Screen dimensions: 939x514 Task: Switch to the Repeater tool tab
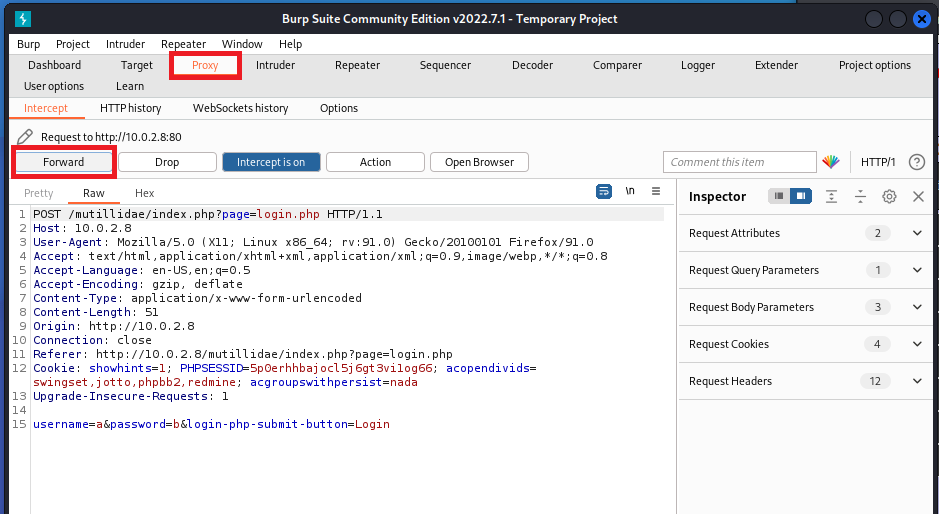(x=358, y=65)
